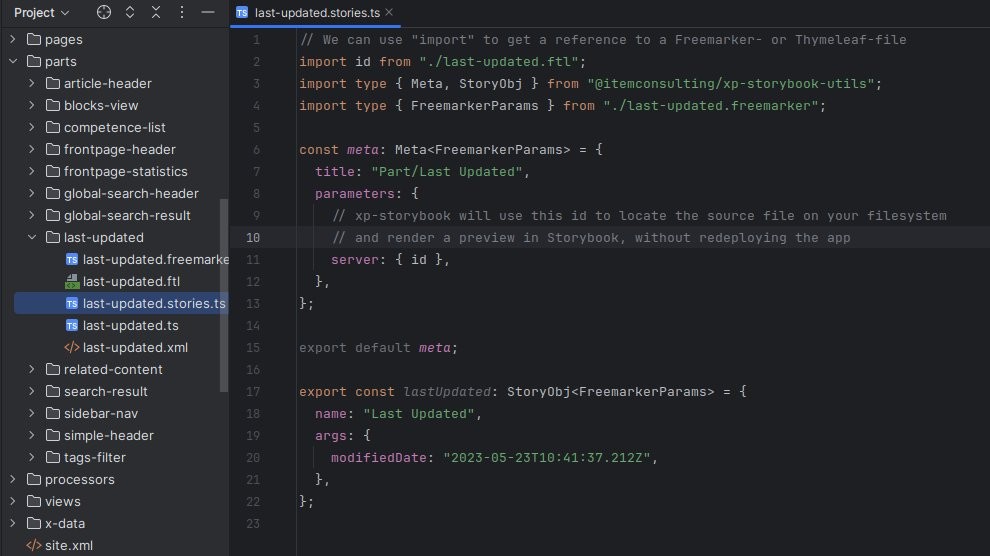990x556 pixels.
Task: Click the views folder icon
Action: (34, 501)
